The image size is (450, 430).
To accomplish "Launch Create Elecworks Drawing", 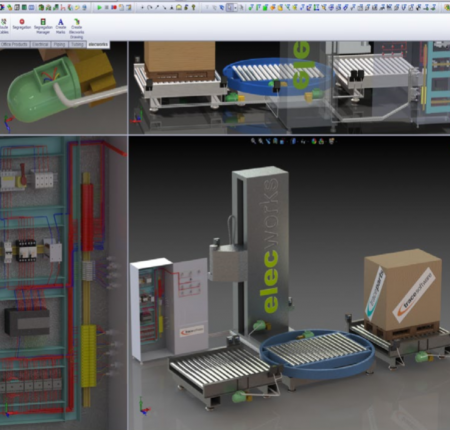I will [76, 29].
